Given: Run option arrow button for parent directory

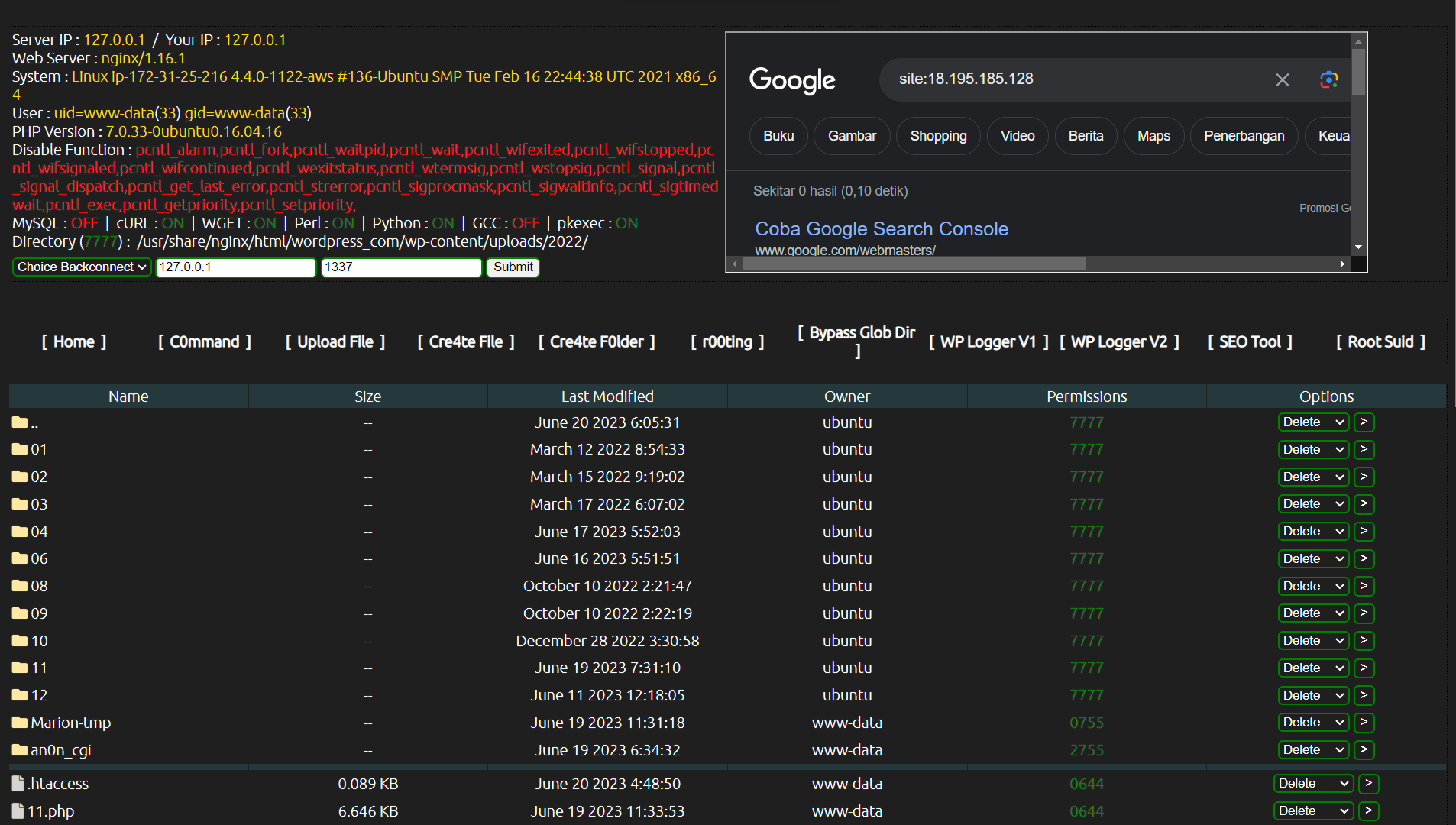Looking at the screenshot, I should click(1364, 422).
